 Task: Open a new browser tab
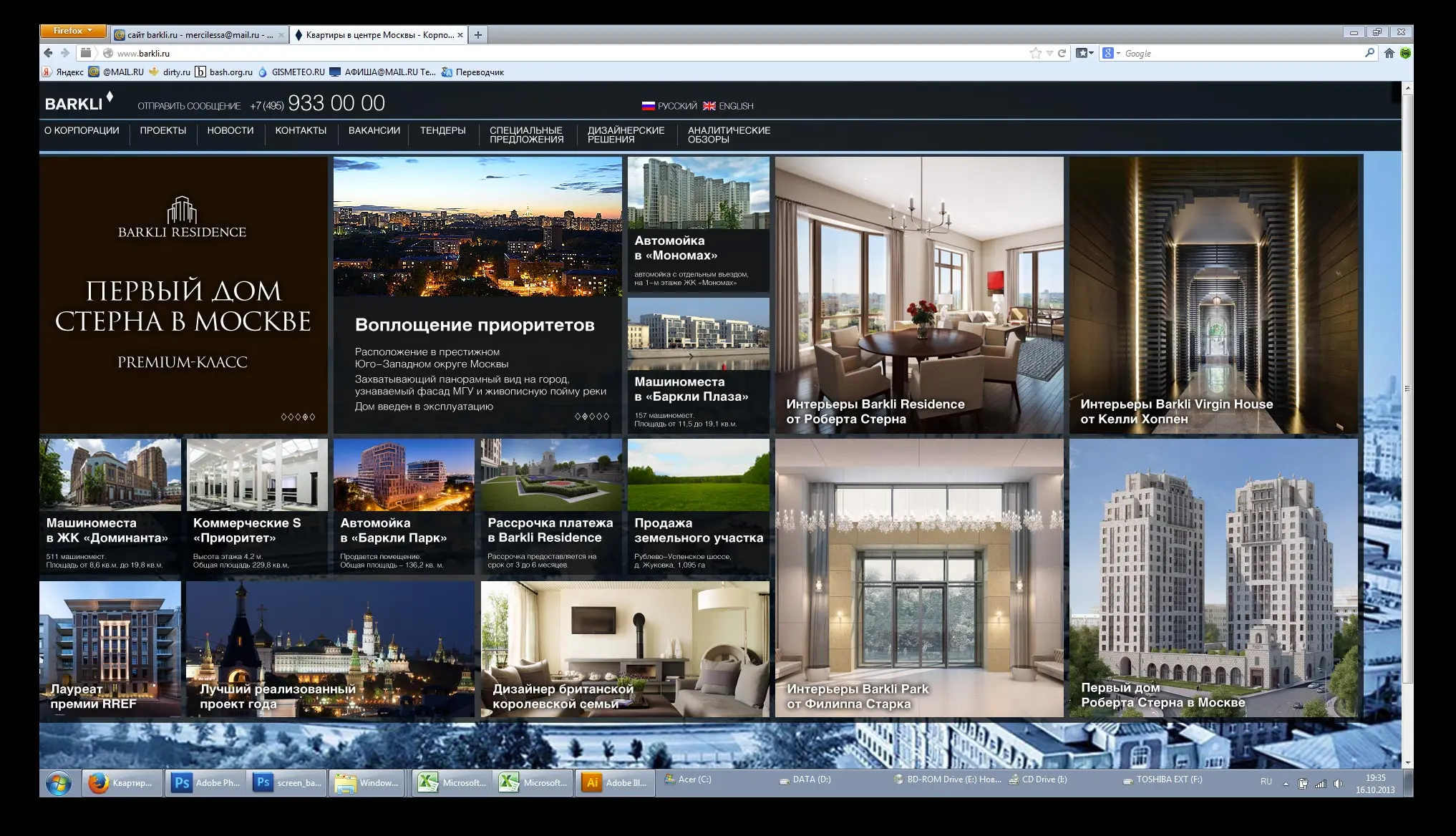pyautogui.click(x=478, y=34)
